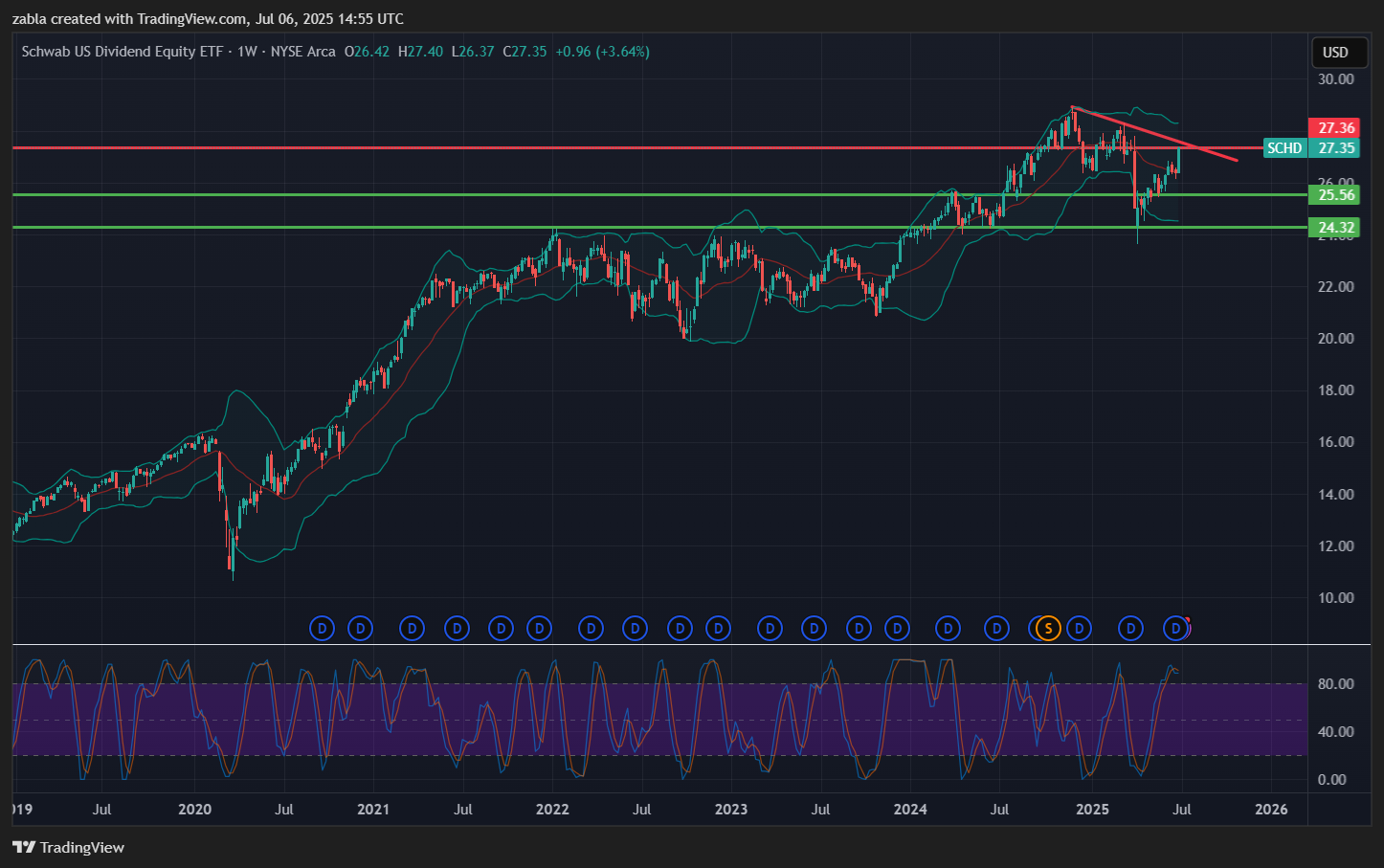Select the last dividend marker with red dot
This screenshot has width=1384, height=868.
pyautogui.click(x=1176, y=629)
